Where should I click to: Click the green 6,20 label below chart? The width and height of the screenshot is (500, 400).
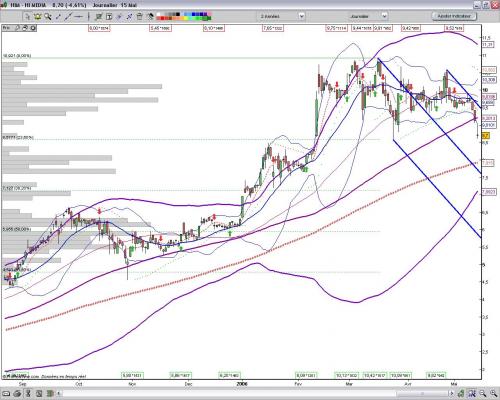tap(230, 375)
